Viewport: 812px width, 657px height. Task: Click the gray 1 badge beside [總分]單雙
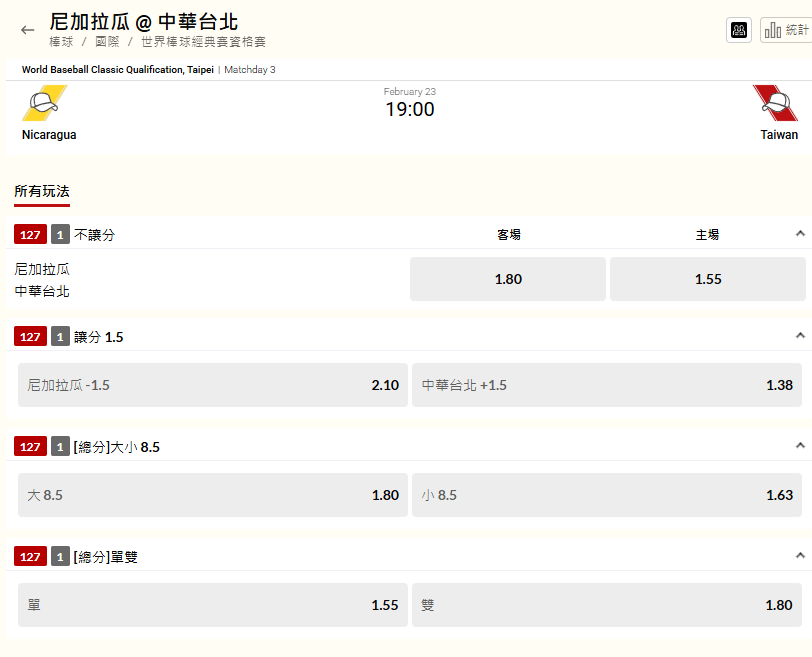click(60, 557)
